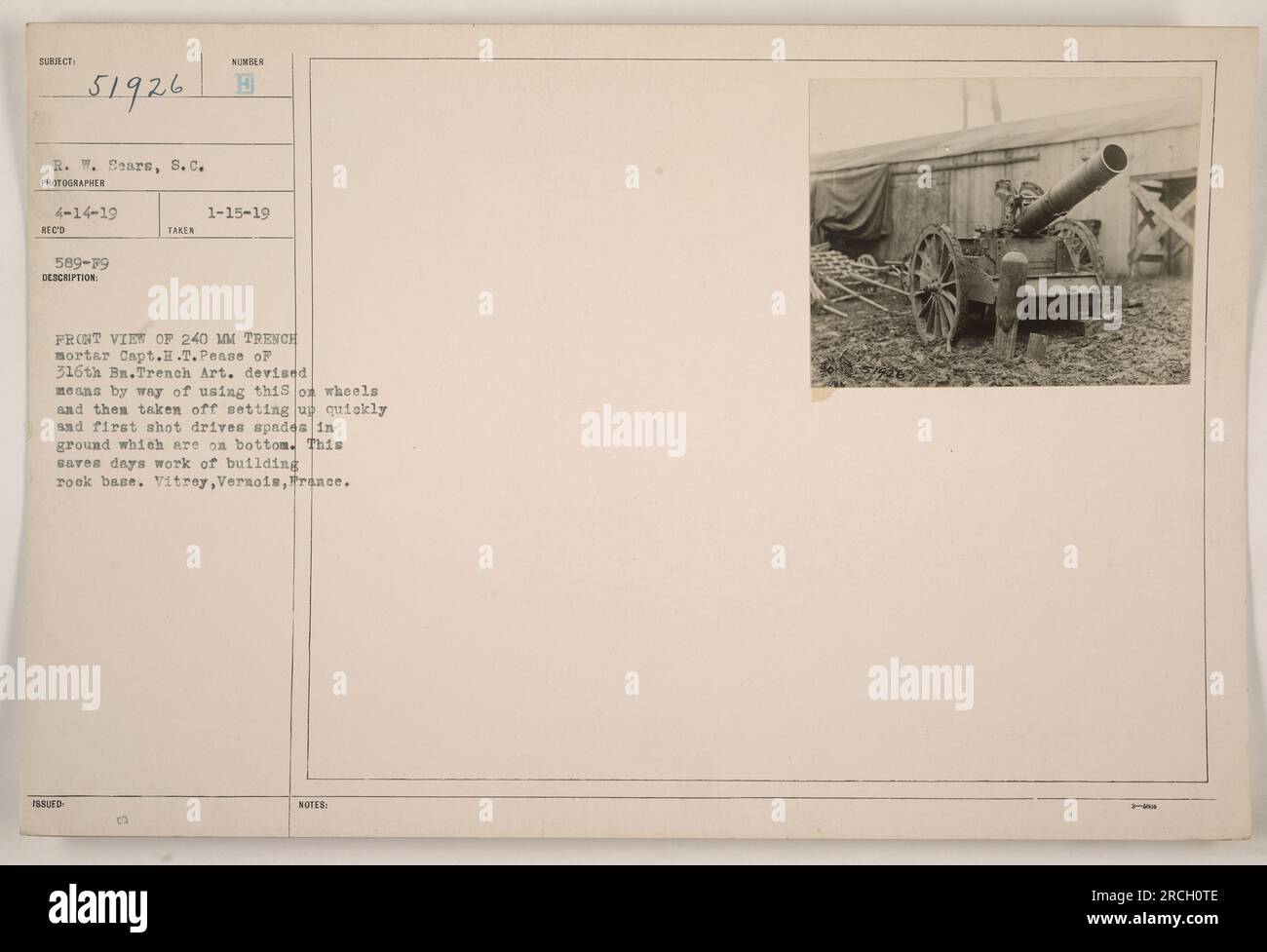Click the code 589-F9
Screen dimensions: 1267x952
tap(81, 264)
